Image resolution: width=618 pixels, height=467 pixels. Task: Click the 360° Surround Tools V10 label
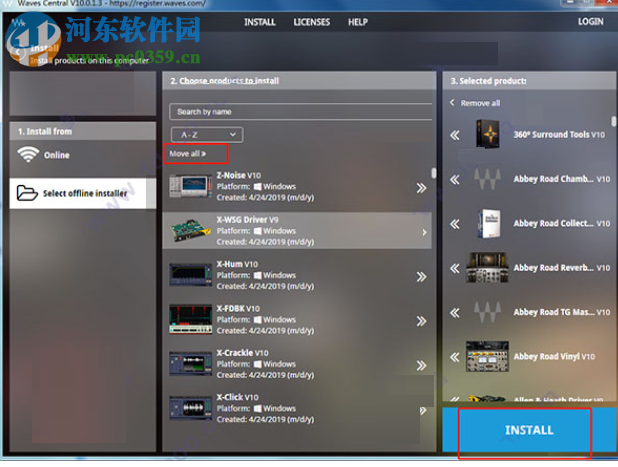tap(559, 135)
